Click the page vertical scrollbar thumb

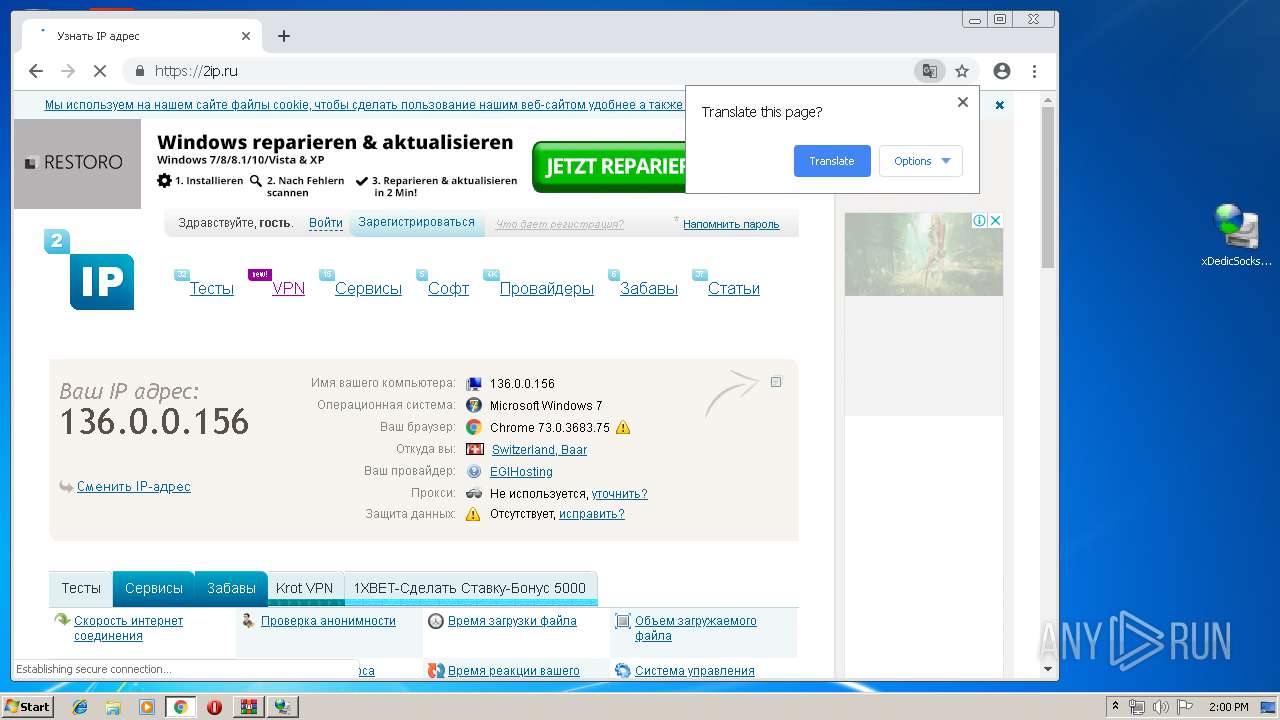tap(1048, 187)
